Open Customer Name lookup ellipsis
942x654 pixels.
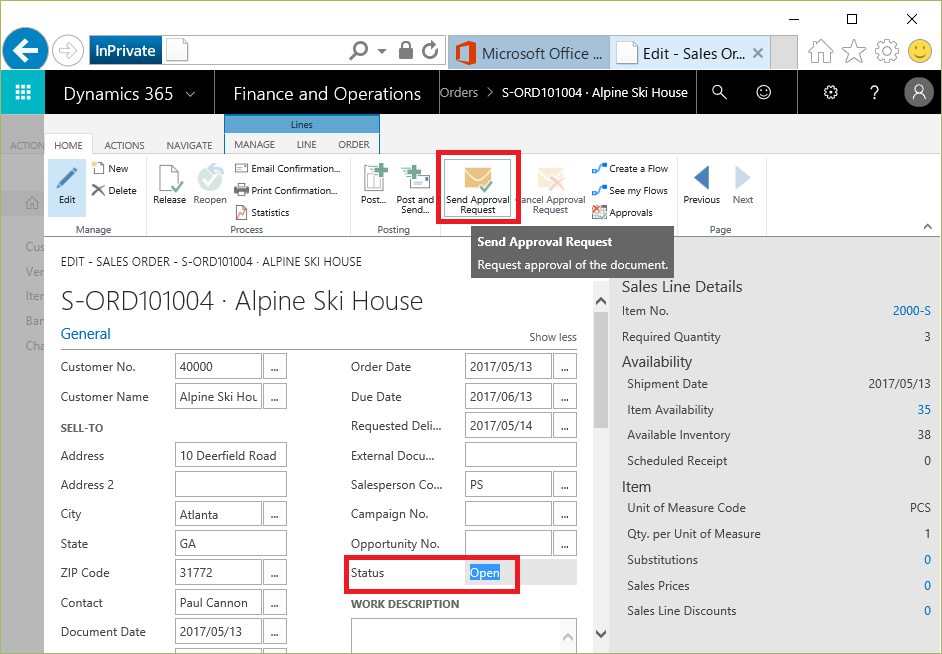tap(275, 397)
